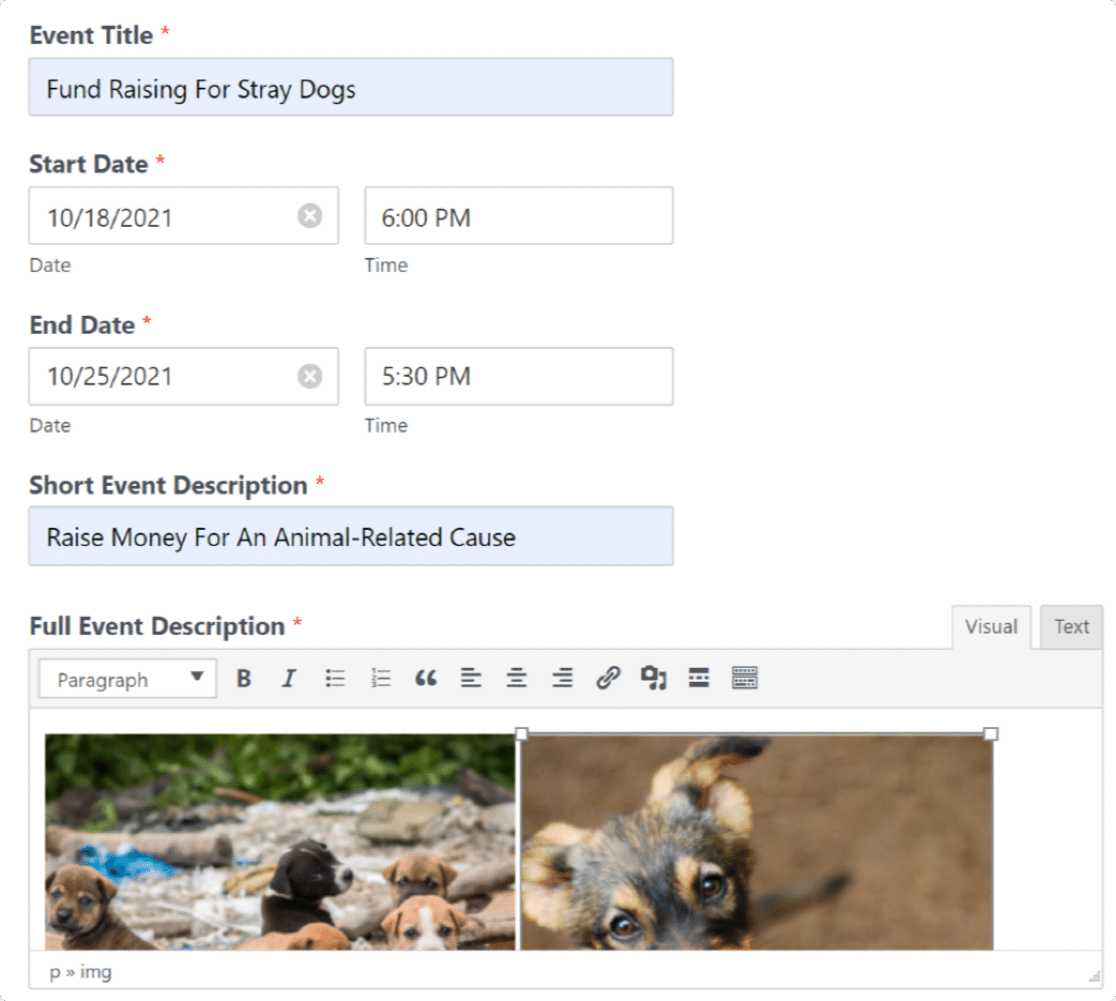Viewport: 1116px width, 1001px height.
Task: Click the editor resize grip corner
Action: [1095, 978]
